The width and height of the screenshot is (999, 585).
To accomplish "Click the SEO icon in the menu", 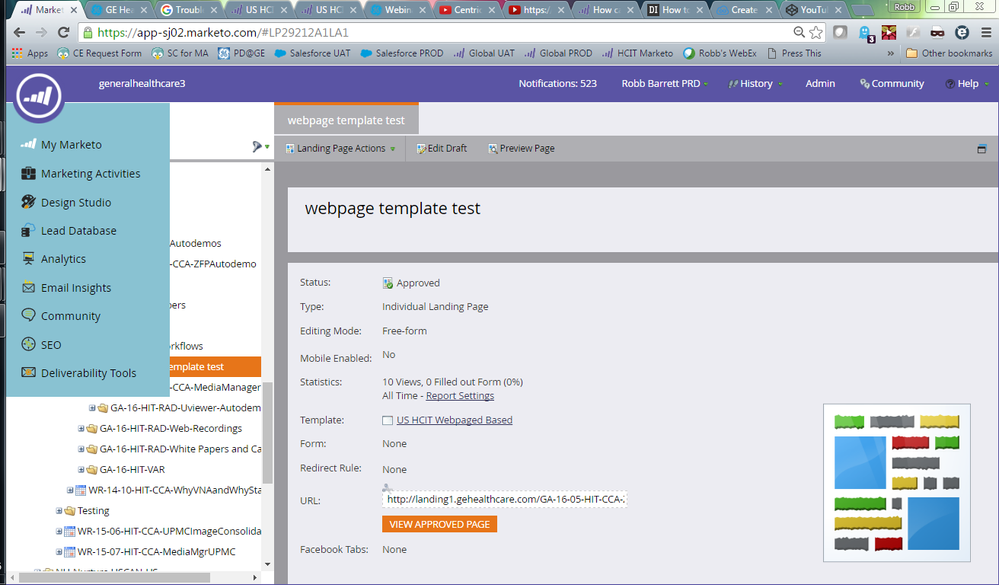I will click(28, 344).
